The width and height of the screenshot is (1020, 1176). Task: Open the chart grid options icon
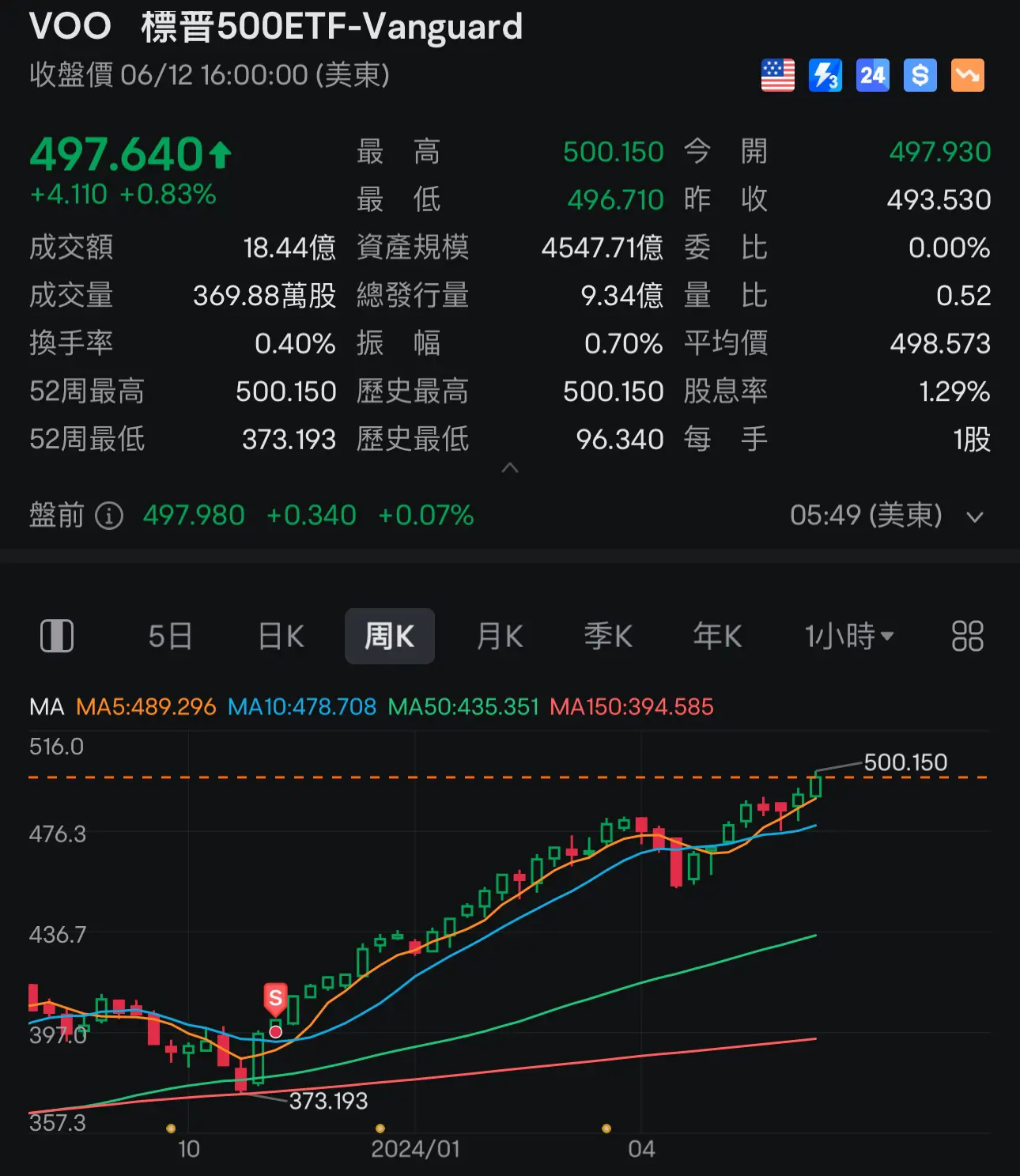click(967, 636)
